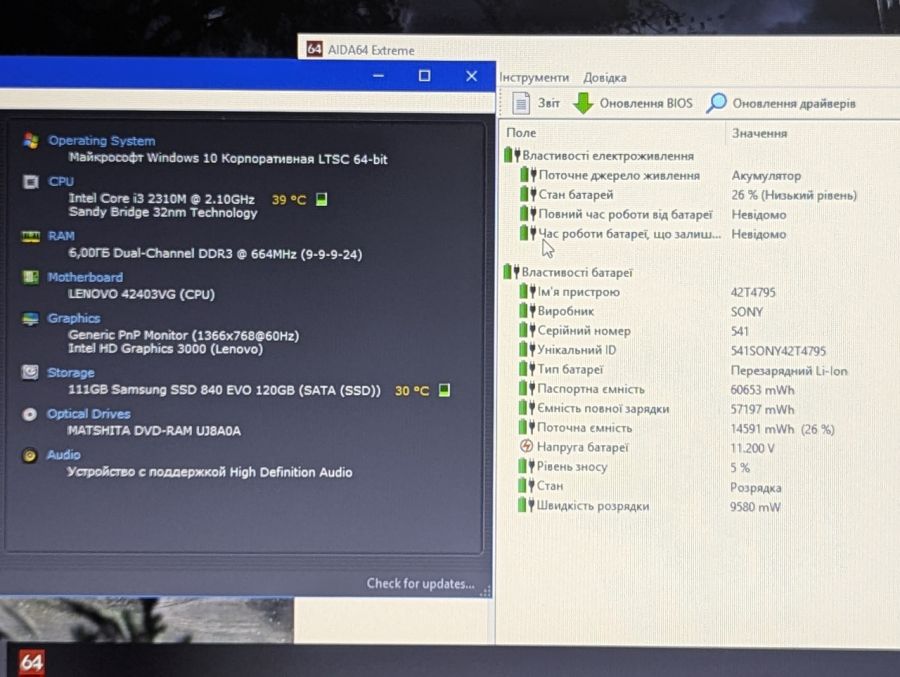This screenshot has width=900, height=677.
Task: Click the Поле column header
Action: pyautogui.click(x=521, y=133)
